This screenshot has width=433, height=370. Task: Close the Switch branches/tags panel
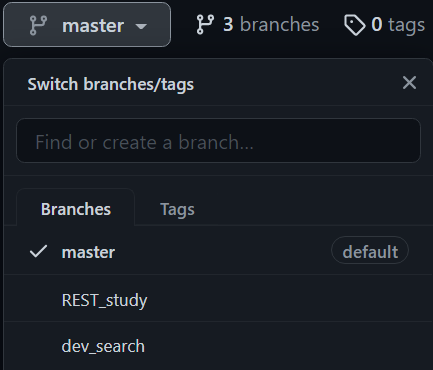point(409,83)
